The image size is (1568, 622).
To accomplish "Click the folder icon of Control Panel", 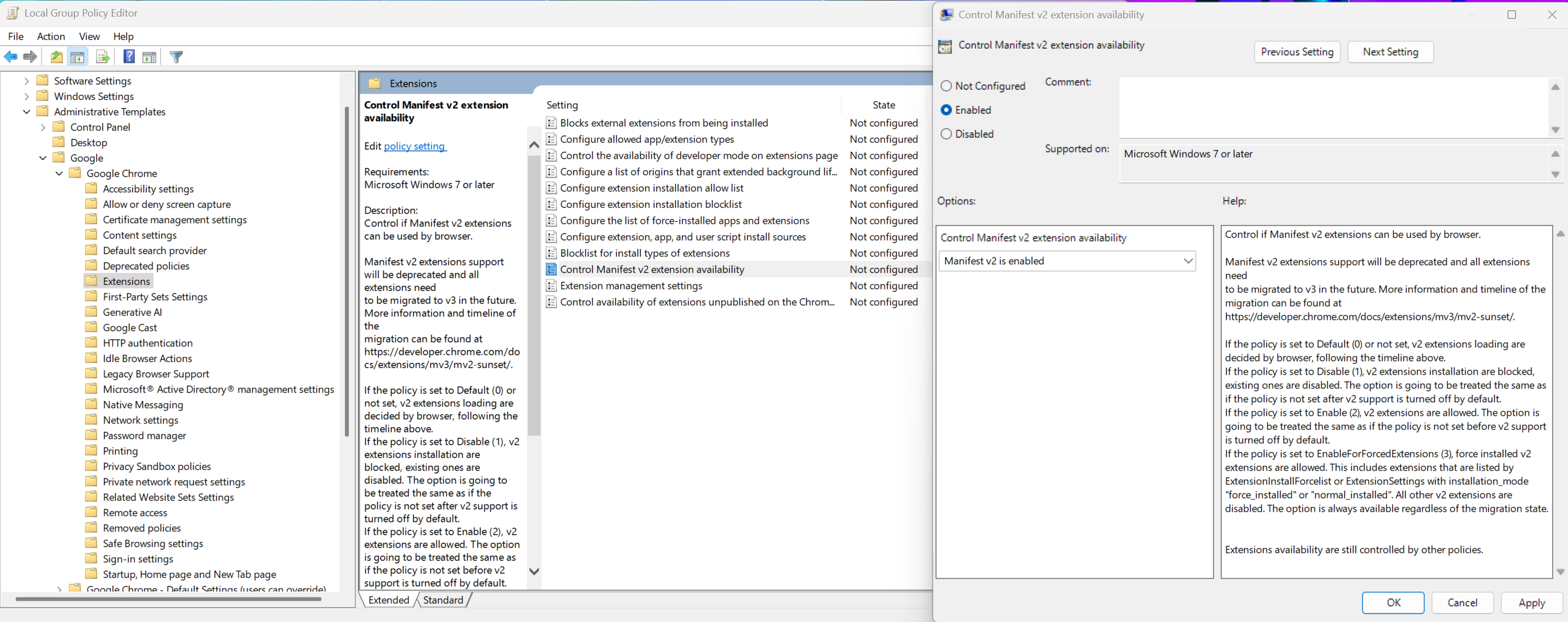I will click(59, 127).
